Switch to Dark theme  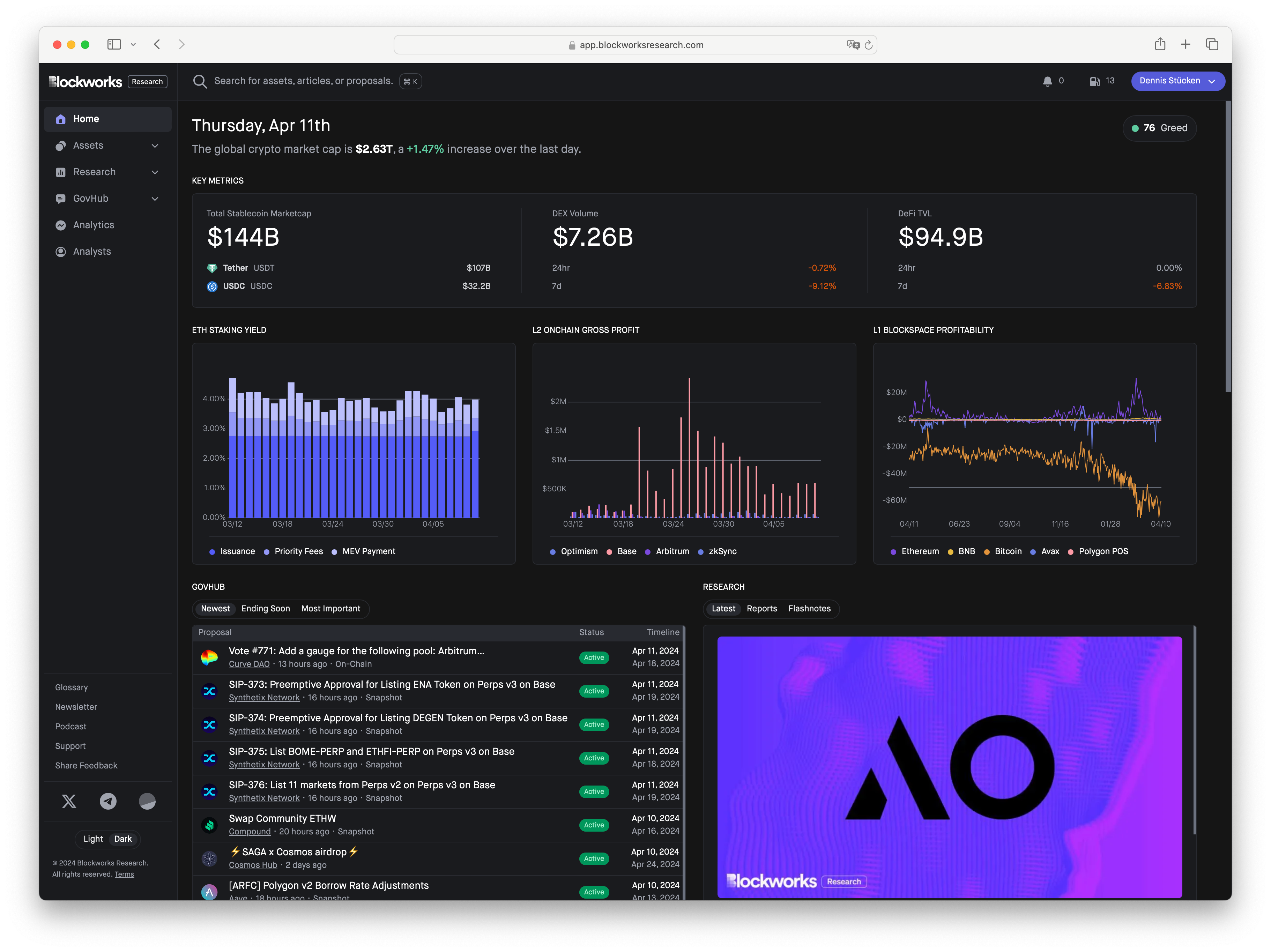tap(123, 839)
